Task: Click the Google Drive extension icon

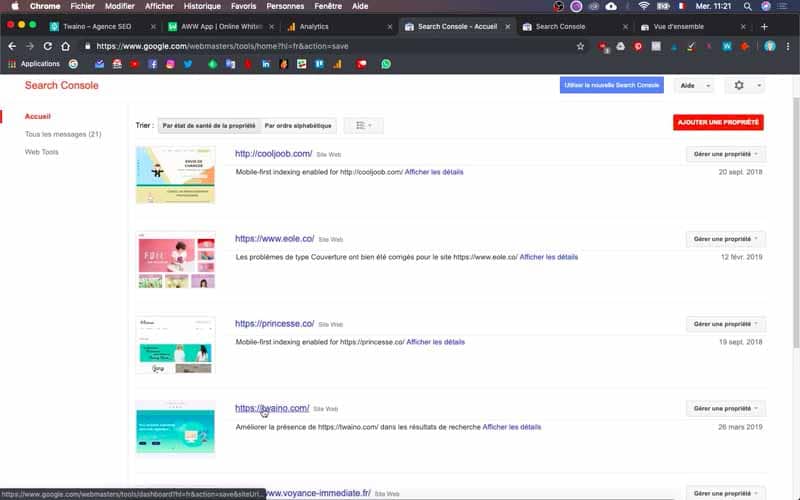Action: pyautogui.click(x=620, y=46)
